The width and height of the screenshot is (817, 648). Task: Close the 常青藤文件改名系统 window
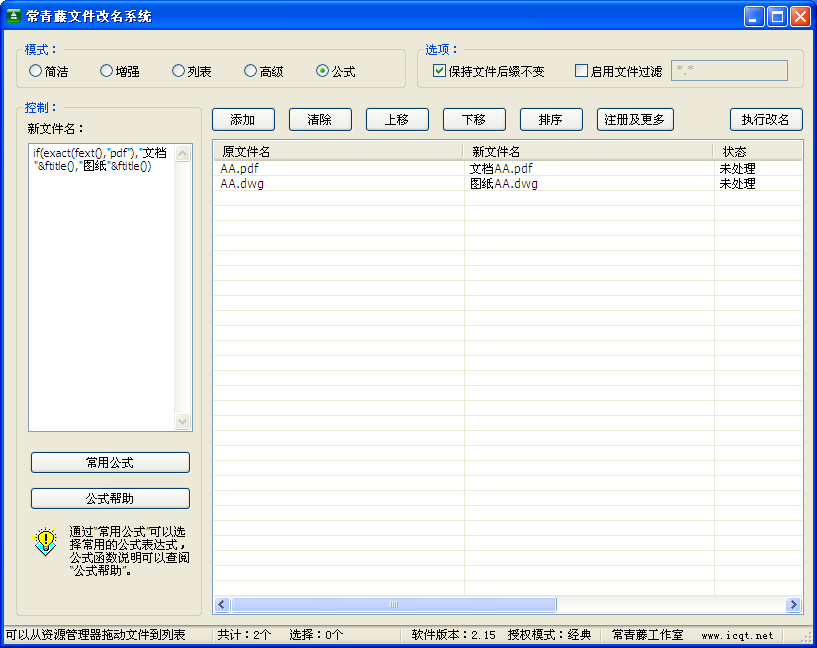pyautogui.click(x=800, y=16)
